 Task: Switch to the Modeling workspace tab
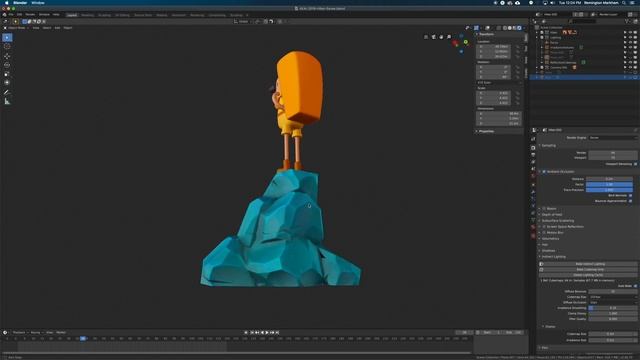(87, 15)
